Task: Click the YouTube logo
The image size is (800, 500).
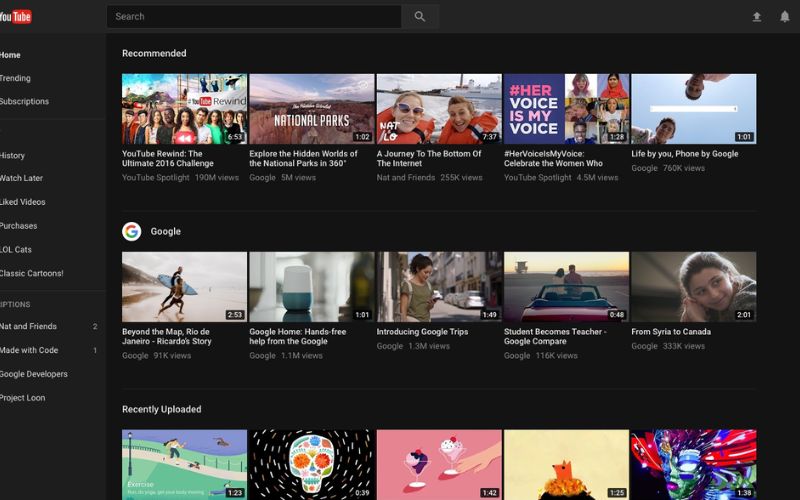Action: (x=16, y=17)
